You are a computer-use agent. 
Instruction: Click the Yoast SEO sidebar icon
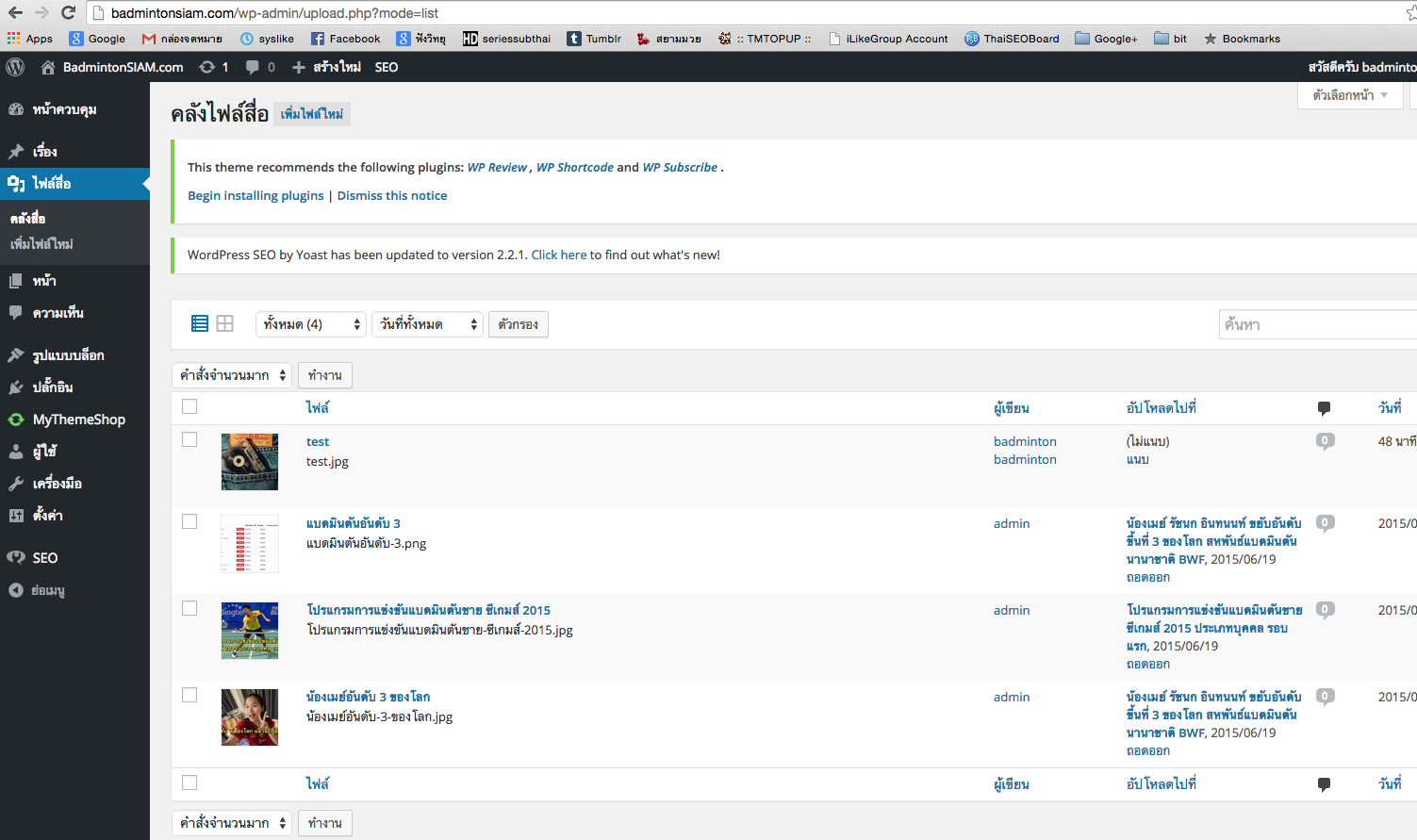click(x=16, y=557)
